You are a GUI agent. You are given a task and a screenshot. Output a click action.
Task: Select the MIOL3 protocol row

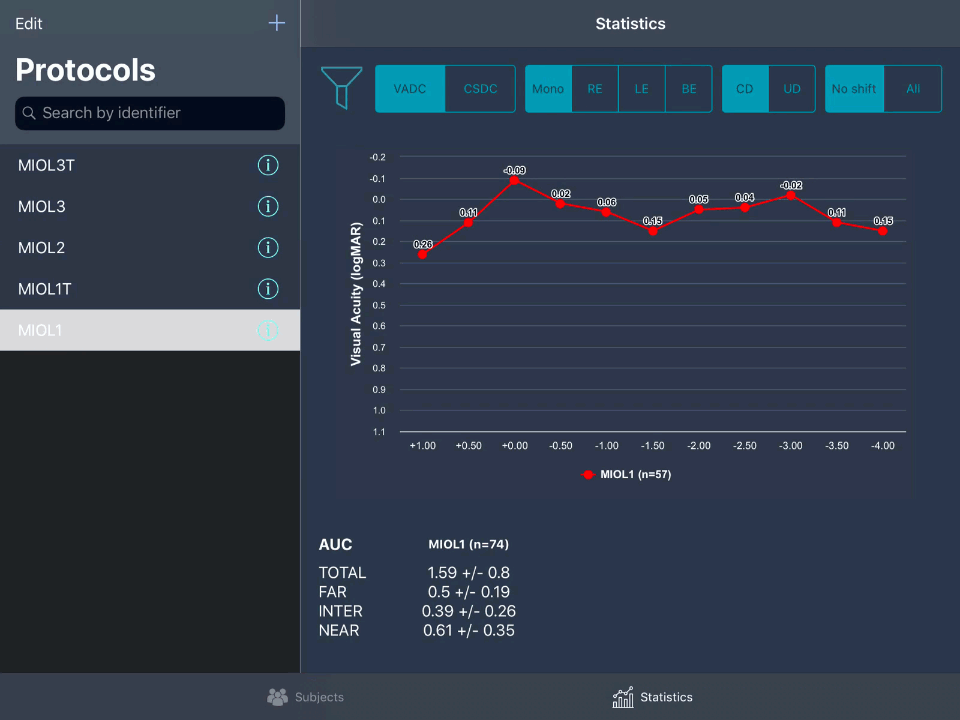click(150, 206)
